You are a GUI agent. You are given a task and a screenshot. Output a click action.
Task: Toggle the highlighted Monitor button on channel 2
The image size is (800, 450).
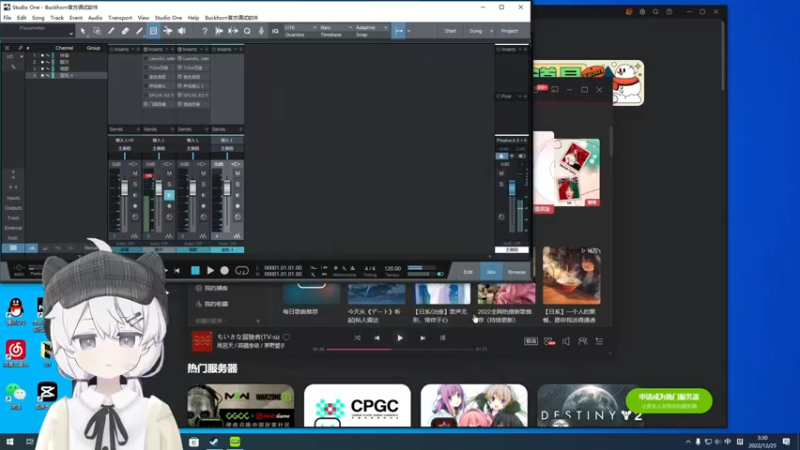169,195
